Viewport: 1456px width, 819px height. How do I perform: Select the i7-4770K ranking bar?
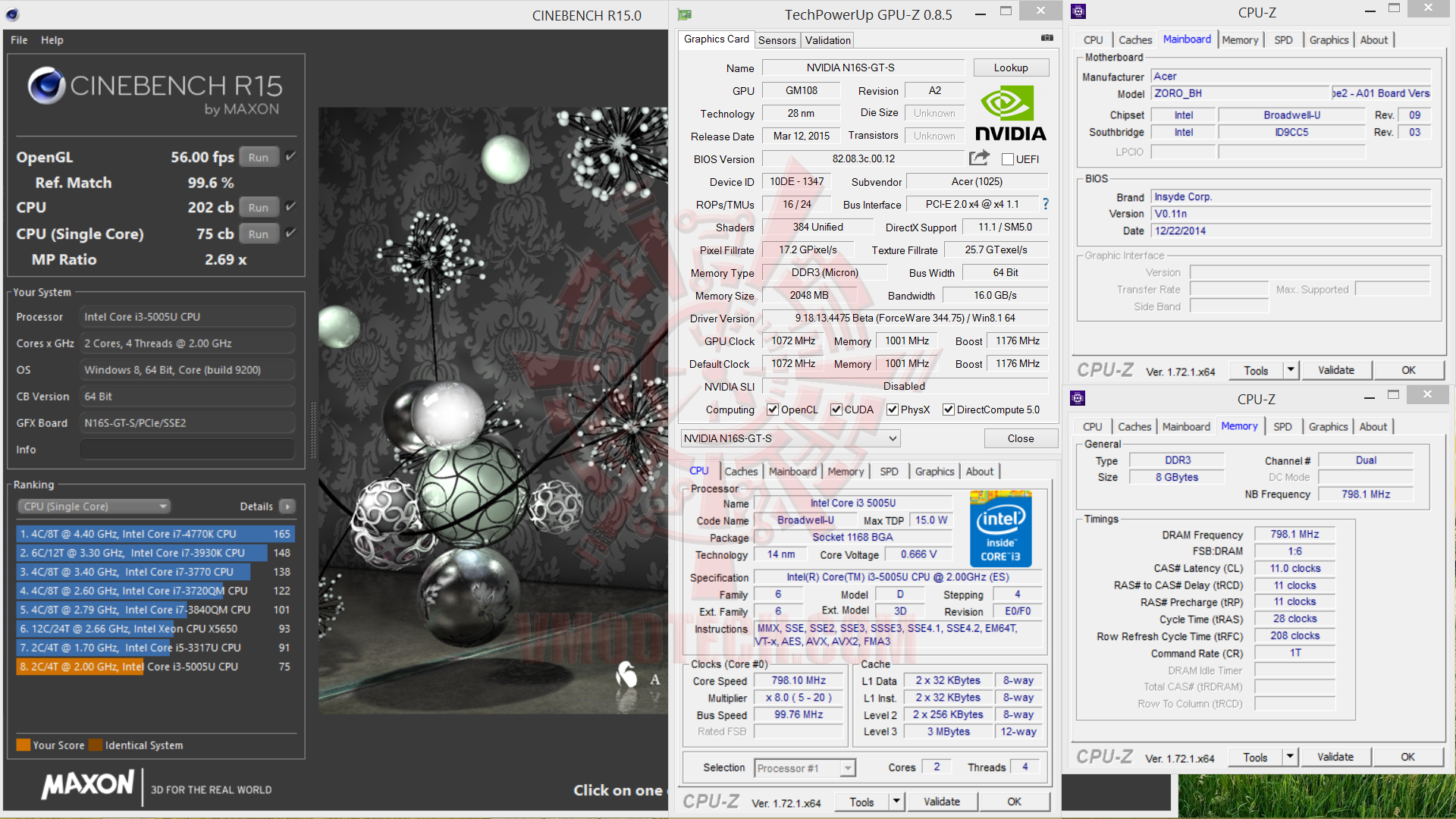tap(155, 534)
